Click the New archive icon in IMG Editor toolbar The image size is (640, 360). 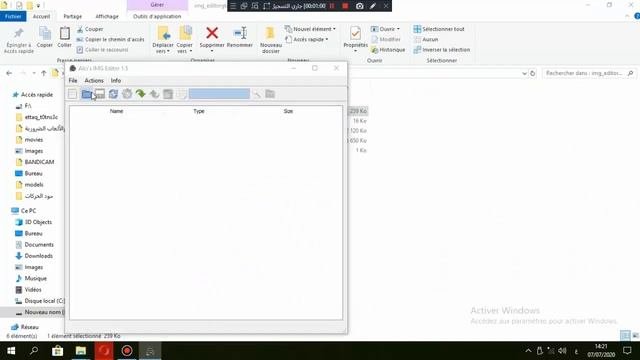(x=72, y=94)
